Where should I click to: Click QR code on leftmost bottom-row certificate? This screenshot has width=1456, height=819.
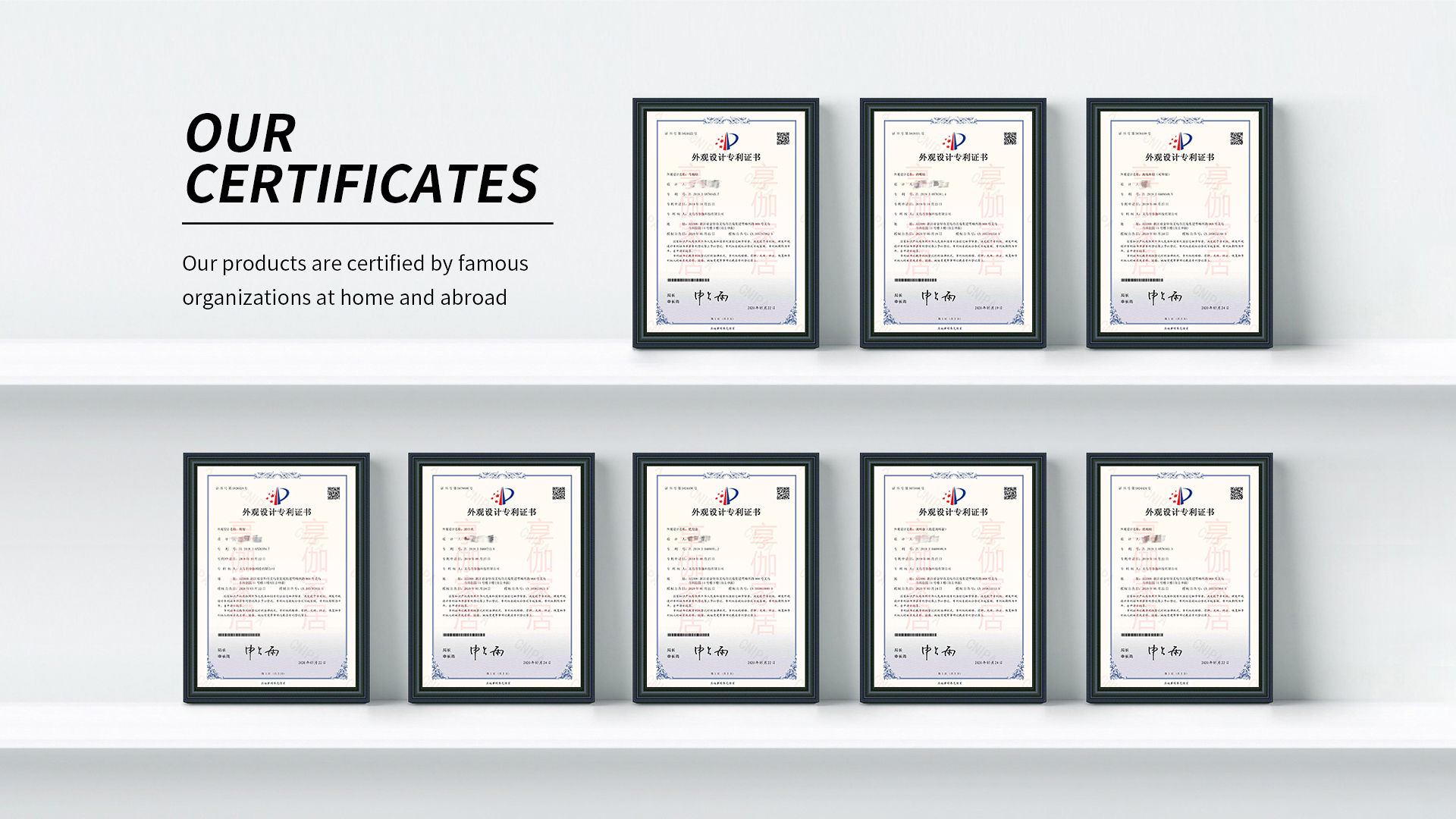pos(333,493)
